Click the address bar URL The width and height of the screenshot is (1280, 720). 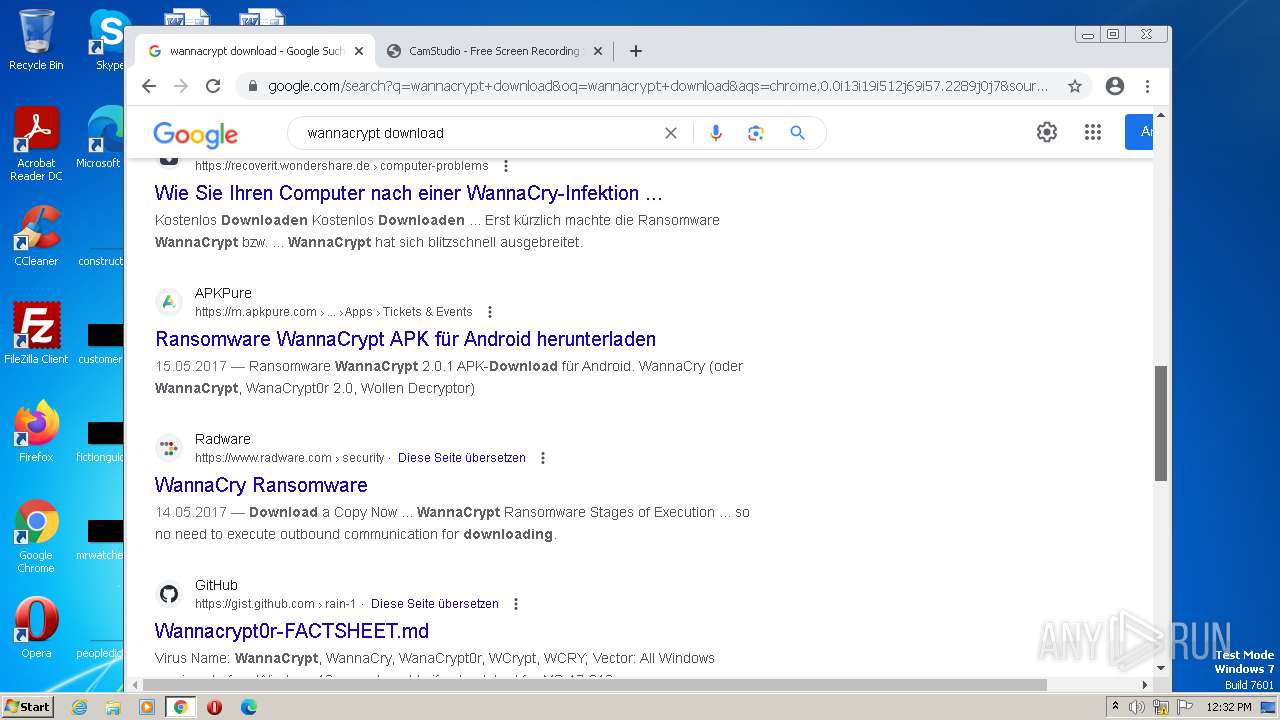click(657, 86)
